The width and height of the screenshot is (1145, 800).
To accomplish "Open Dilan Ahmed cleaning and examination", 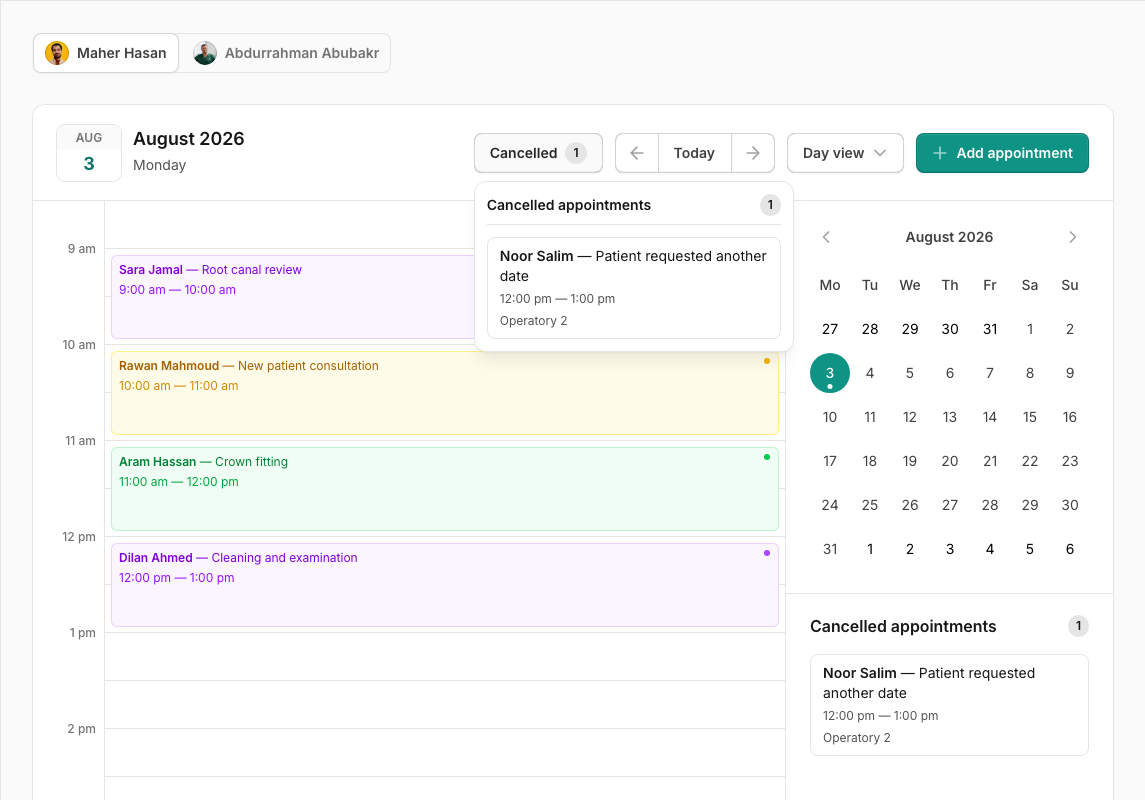I will (x=445, y=585).
